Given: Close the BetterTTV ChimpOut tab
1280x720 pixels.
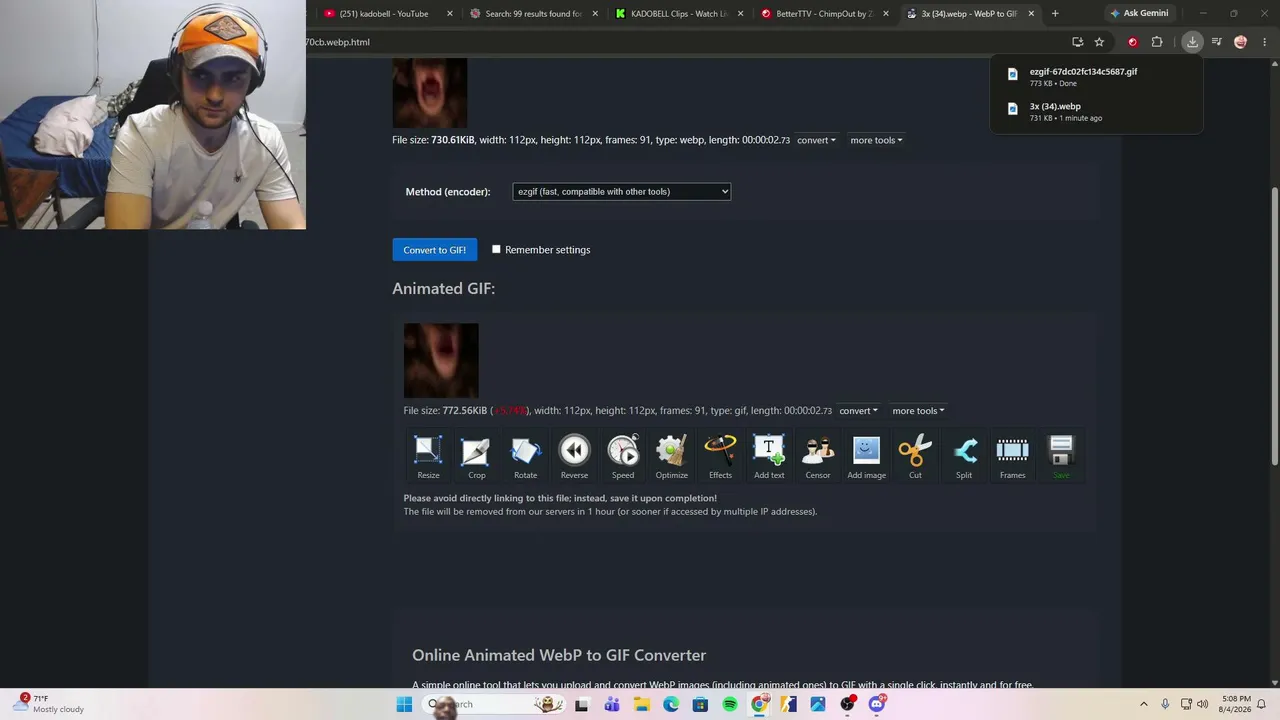Looking at the screenshot, I should (886, 14).
